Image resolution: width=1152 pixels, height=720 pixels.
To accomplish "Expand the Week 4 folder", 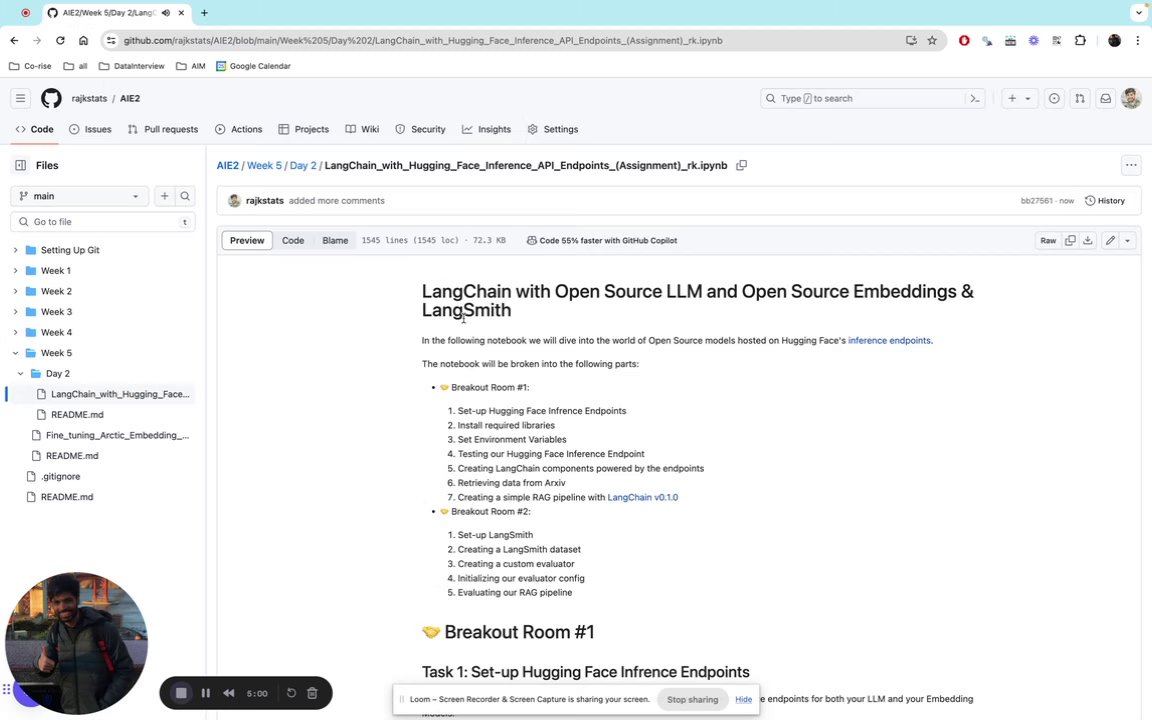I will [x=15, y=332].
